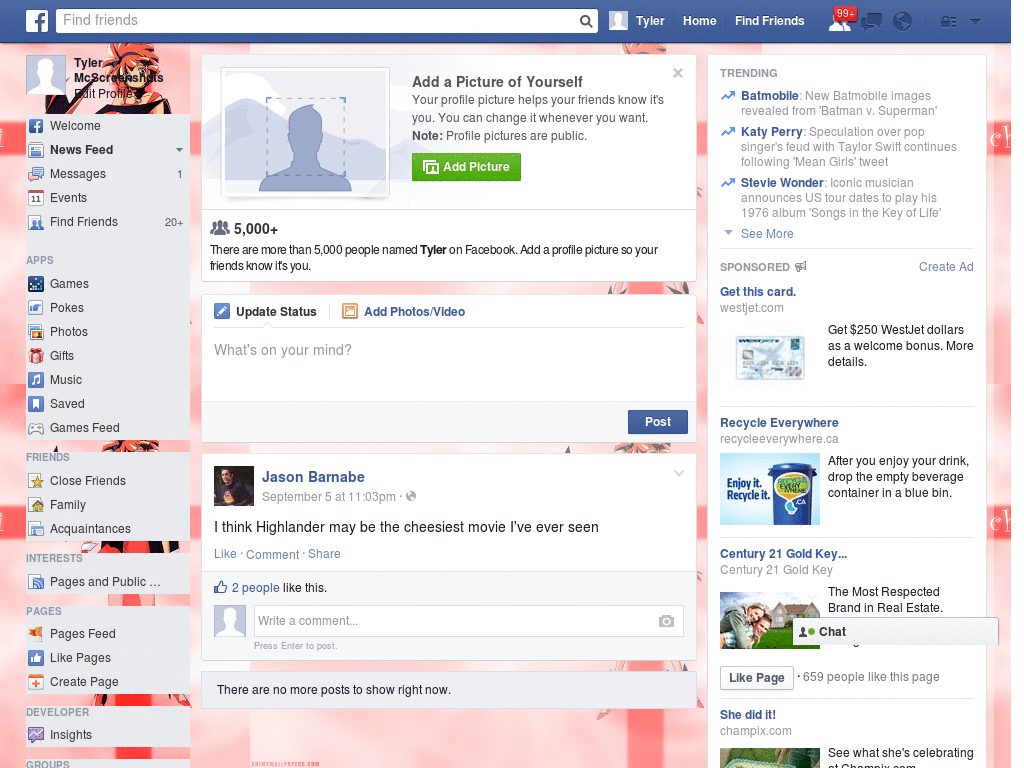Image resolution: width=1024 pixels, height=768 pixels.
Task: Open the Welcome sidebar item
Action: (x=75, y=126)
